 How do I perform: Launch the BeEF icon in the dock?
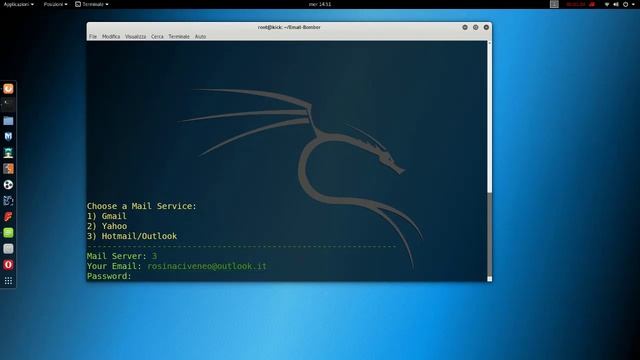point(8,200)
